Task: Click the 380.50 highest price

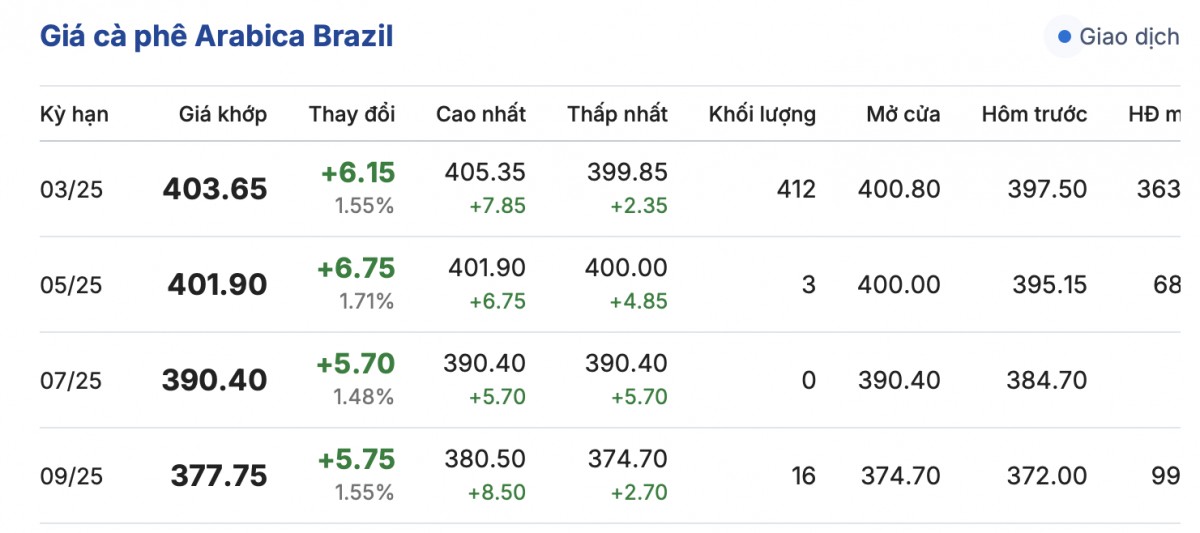Action: (x=485, y=459)
